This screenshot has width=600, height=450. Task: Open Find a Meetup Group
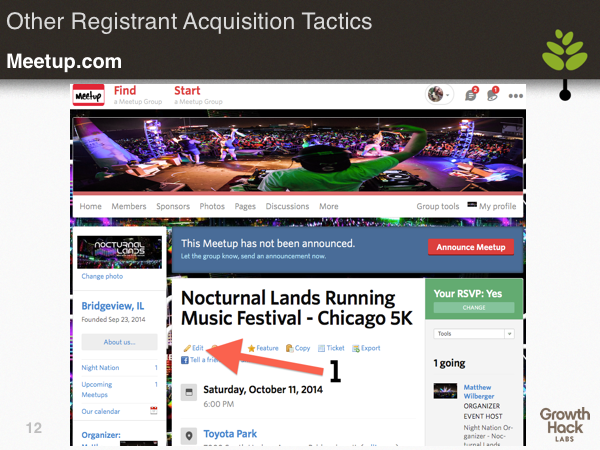pos(138,95)
